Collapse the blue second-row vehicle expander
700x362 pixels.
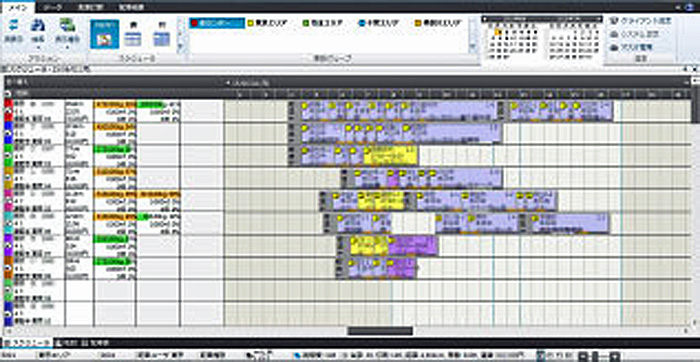[x=8, y=133]
